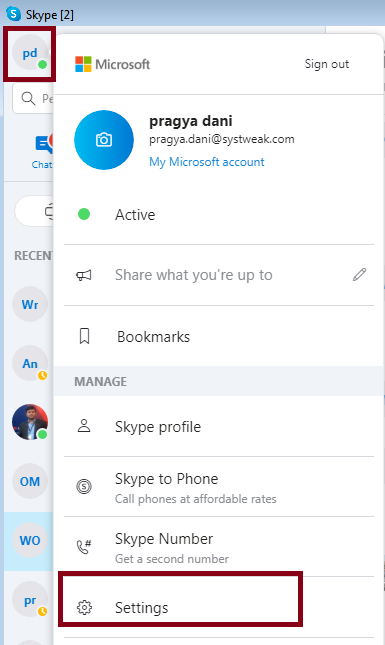385x645 pixels.
Task: Click Call phones at affordable rates text
Action: 195,499
